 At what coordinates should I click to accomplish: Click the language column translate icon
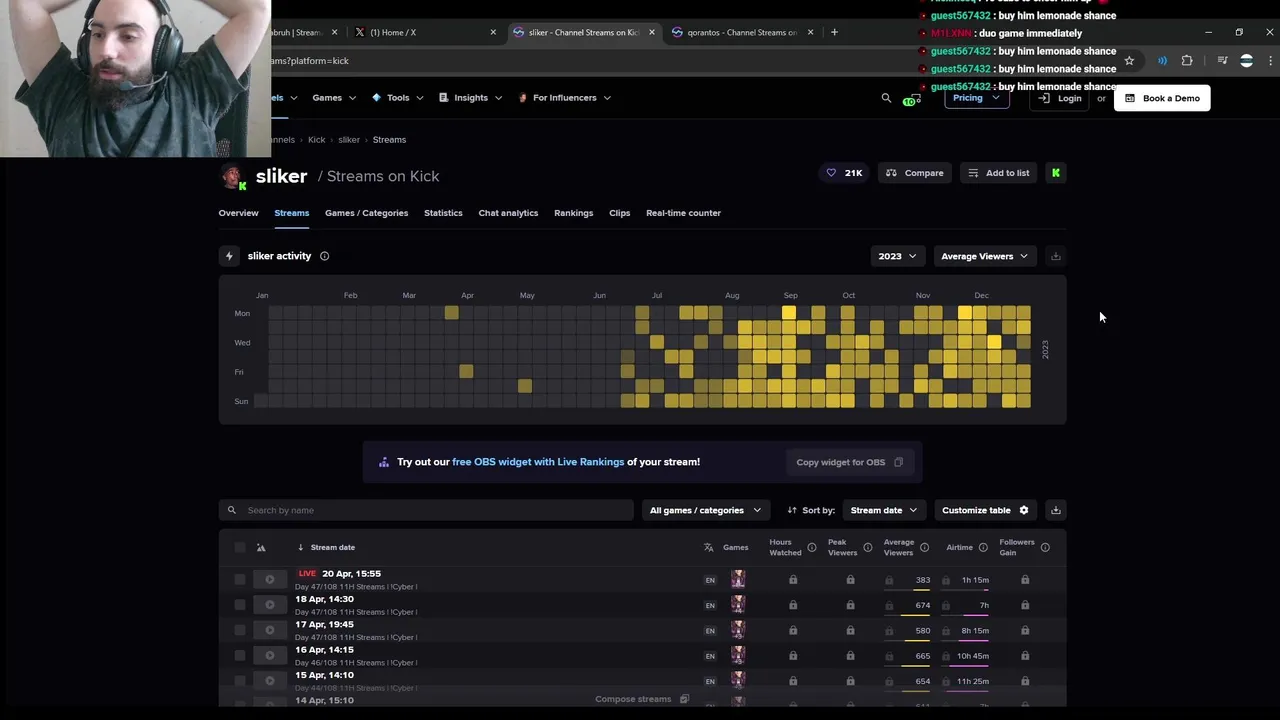click(709, 547)
